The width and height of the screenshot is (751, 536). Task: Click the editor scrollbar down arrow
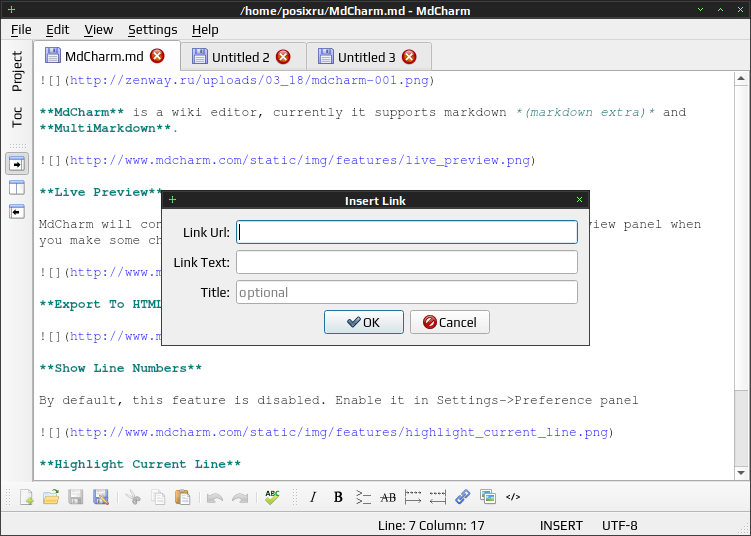click(x=741, y=473)
